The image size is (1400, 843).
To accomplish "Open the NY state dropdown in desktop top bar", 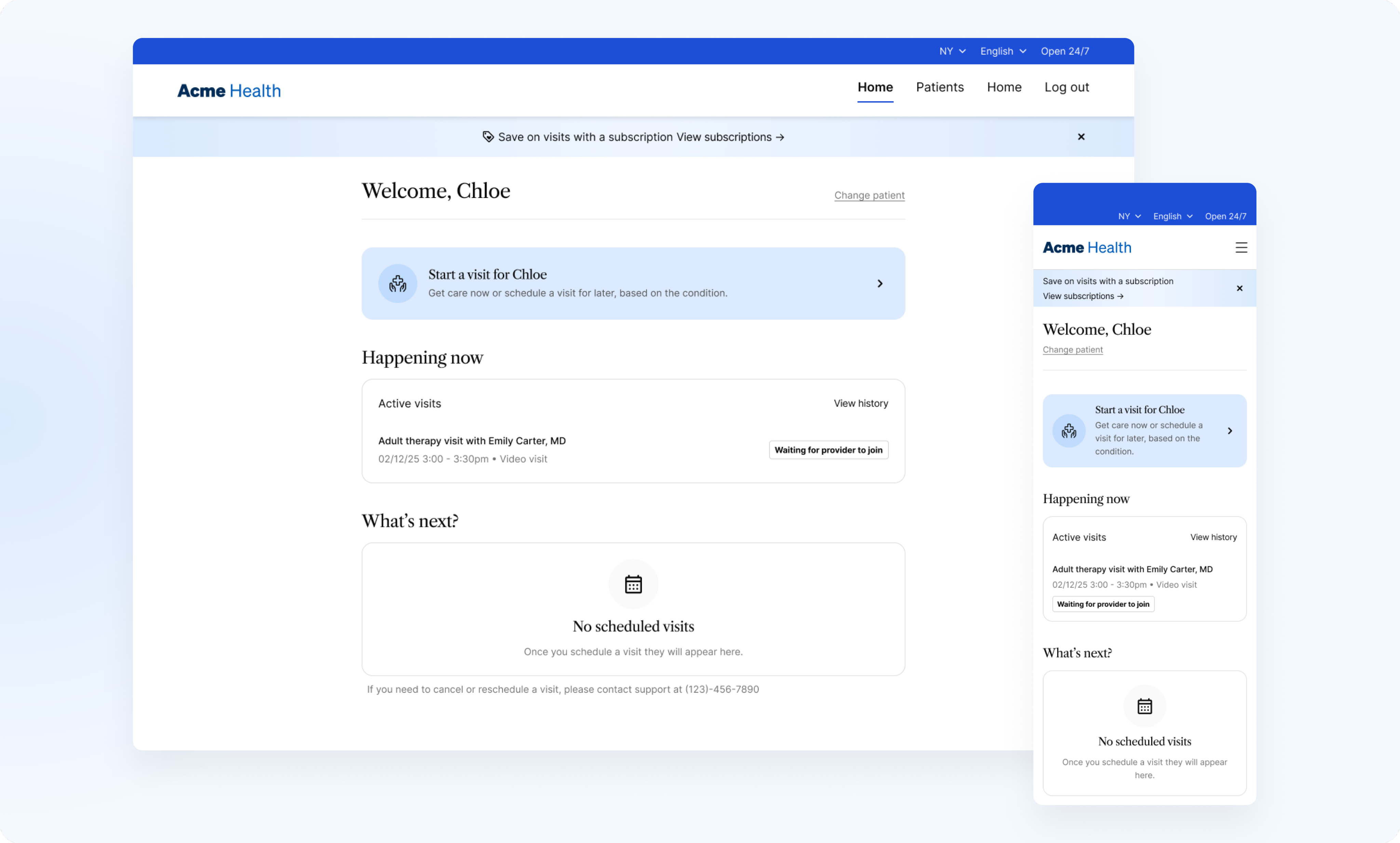I will (x=952, y=51).
